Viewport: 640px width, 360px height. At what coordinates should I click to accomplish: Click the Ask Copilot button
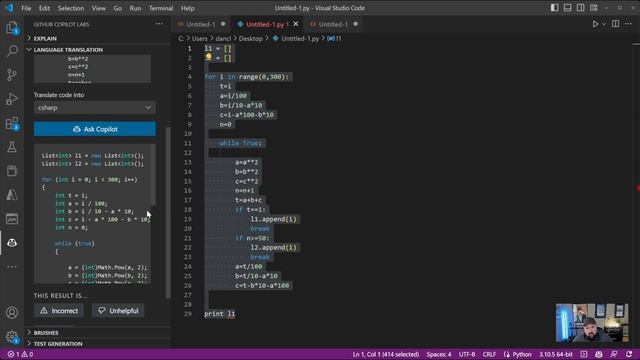click(x=95, y=129)
